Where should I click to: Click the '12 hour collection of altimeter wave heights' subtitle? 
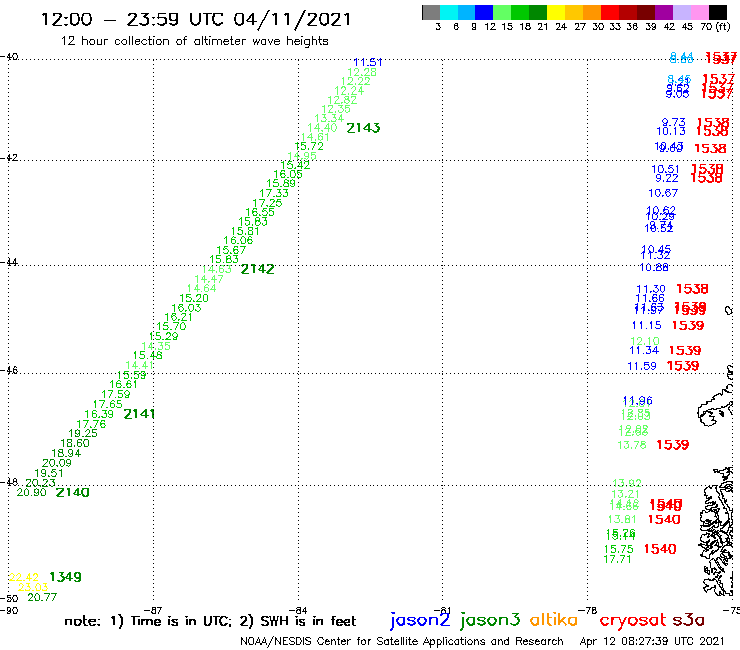coord(194,41)
